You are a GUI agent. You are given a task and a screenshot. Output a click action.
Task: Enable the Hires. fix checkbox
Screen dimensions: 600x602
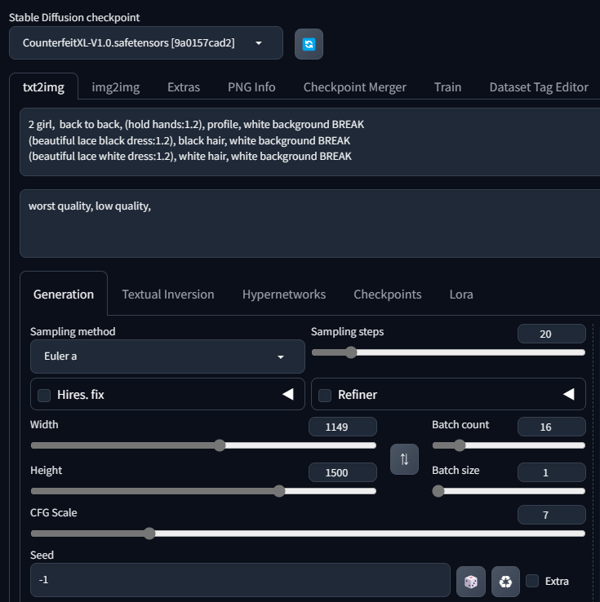[x=44, y=395]
